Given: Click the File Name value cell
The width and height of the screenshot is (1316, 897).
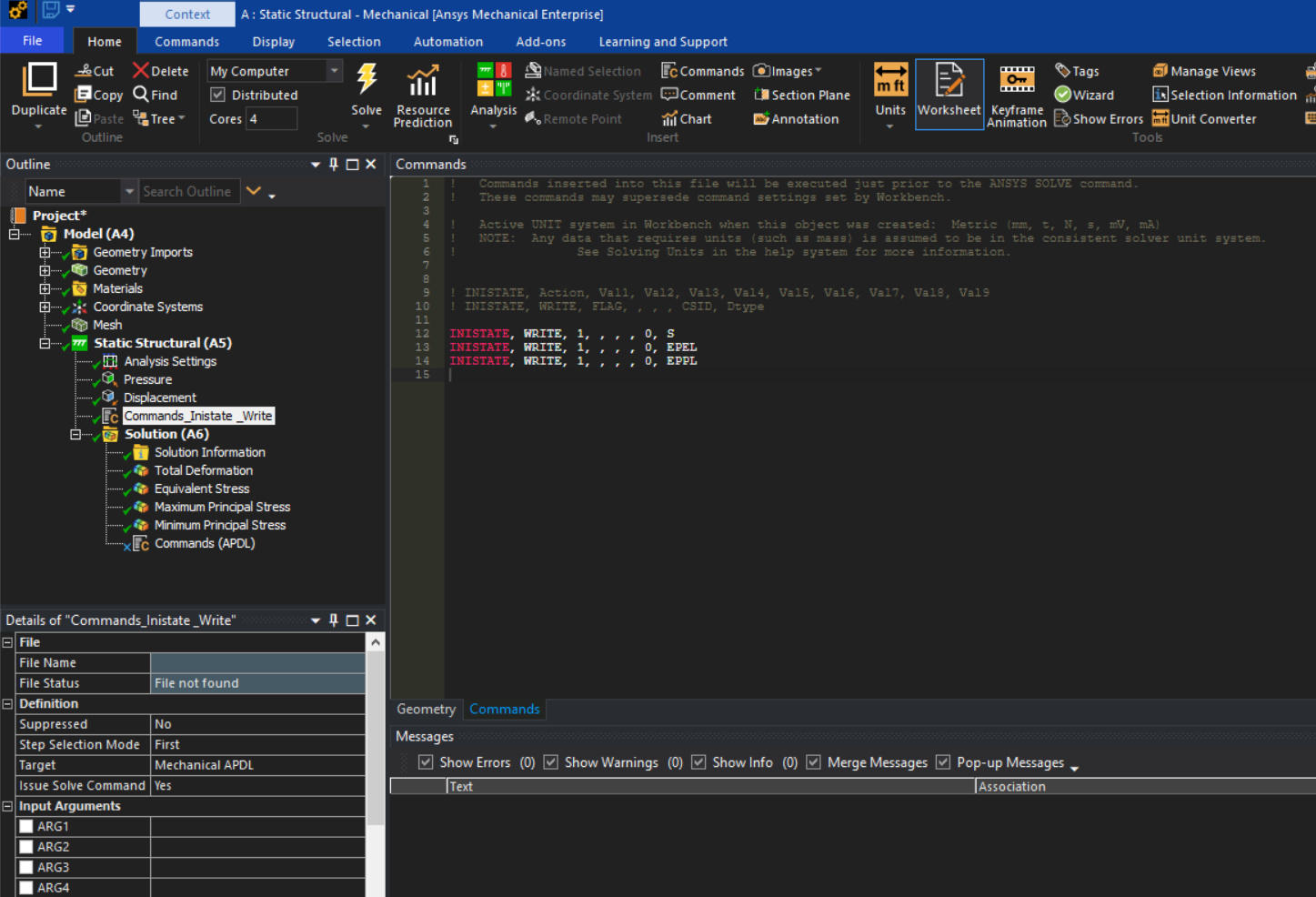Looking at the screenshot, I should [257, 662].
